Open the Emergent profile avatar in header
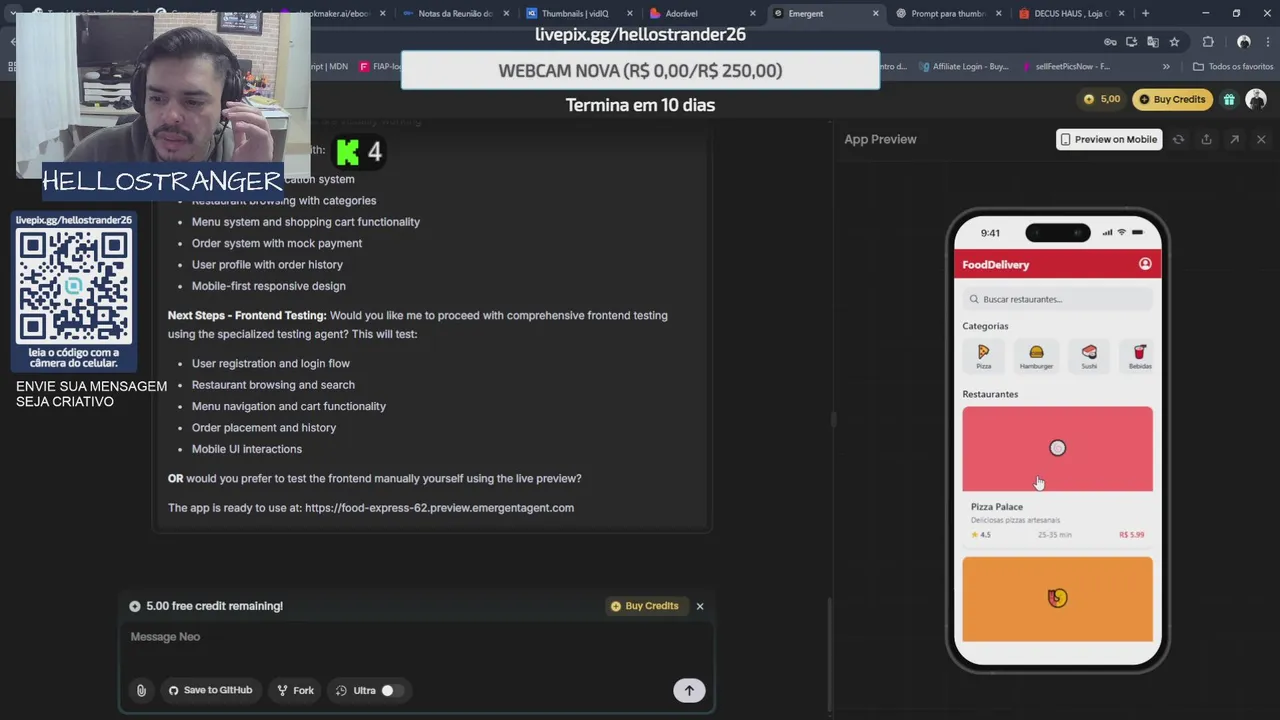1280x720 pixels. [x=1256, y=99]
